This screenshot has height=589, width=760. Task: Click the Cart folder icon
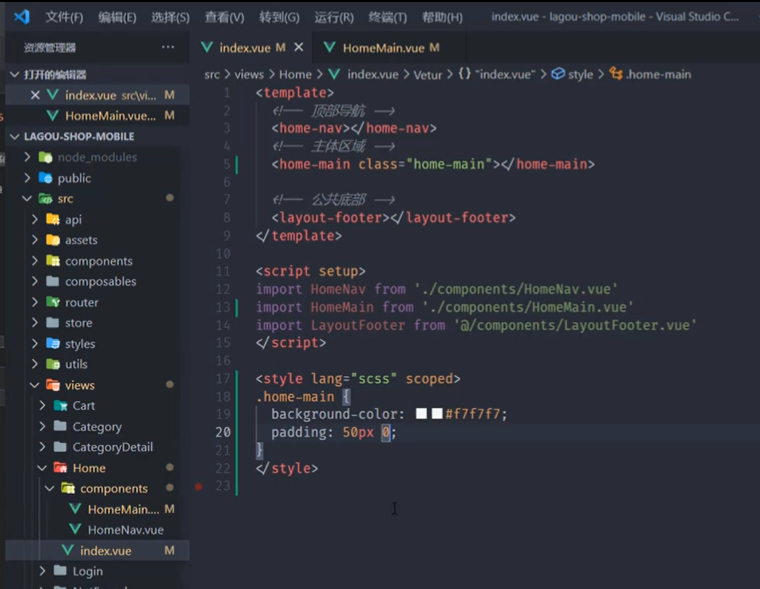[60, 405]
